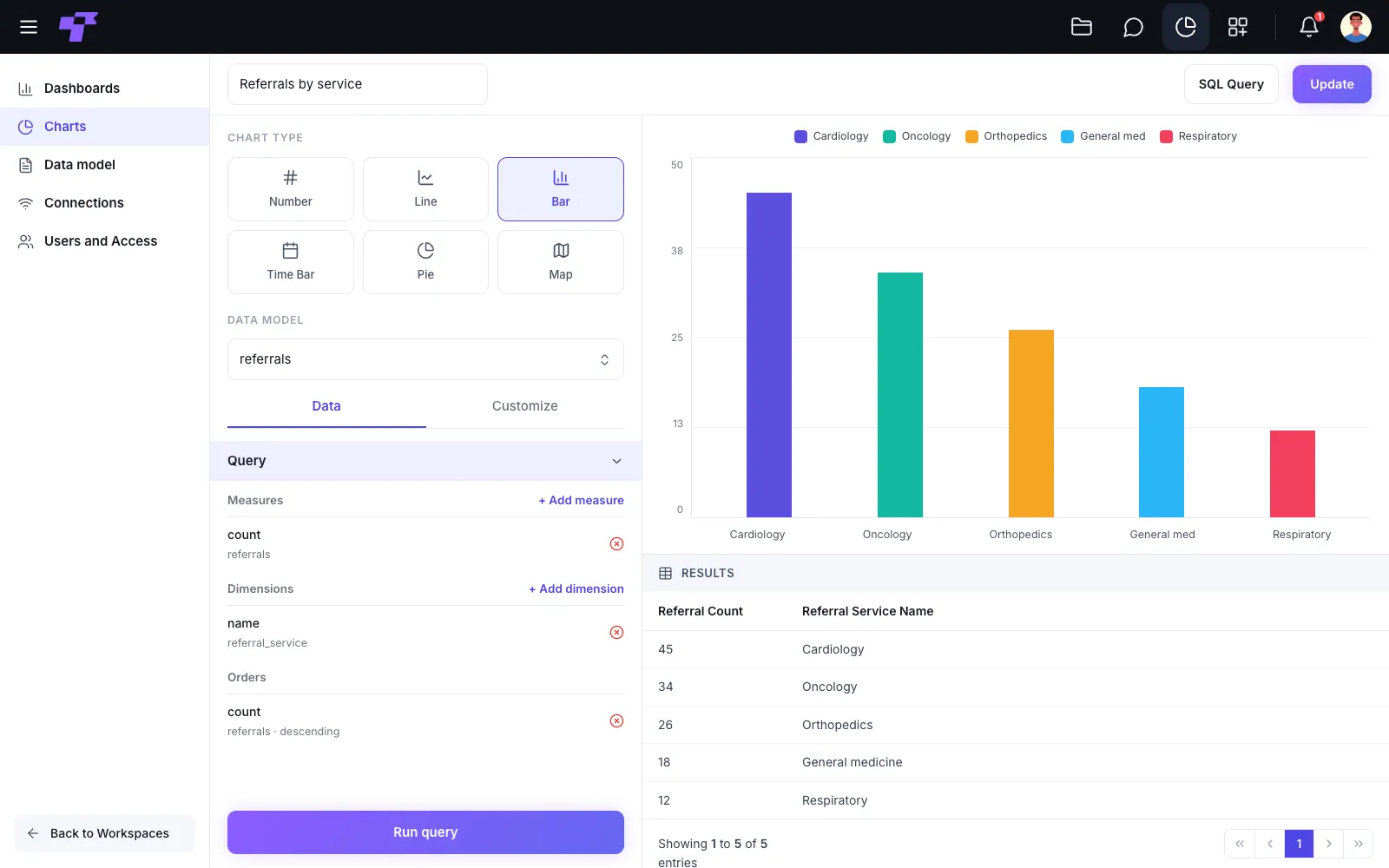Viewport: 1389px width, 868px height.
Task: Click the 12 referral count cell
Action: pyautogui.click(x=664, y=801)
